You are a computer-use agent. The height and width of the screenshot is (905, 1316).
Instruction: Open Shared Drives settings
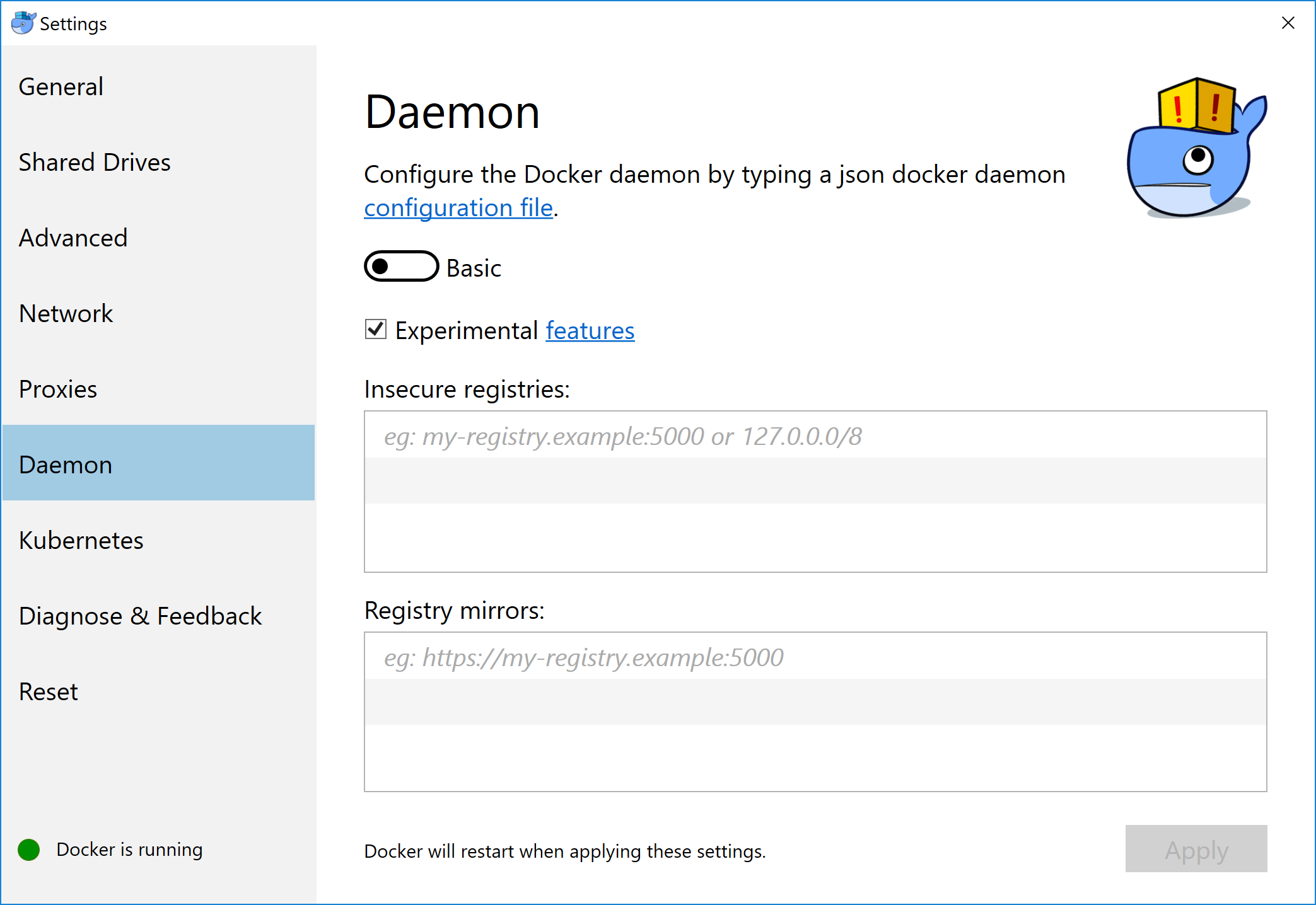click(95, 162)
